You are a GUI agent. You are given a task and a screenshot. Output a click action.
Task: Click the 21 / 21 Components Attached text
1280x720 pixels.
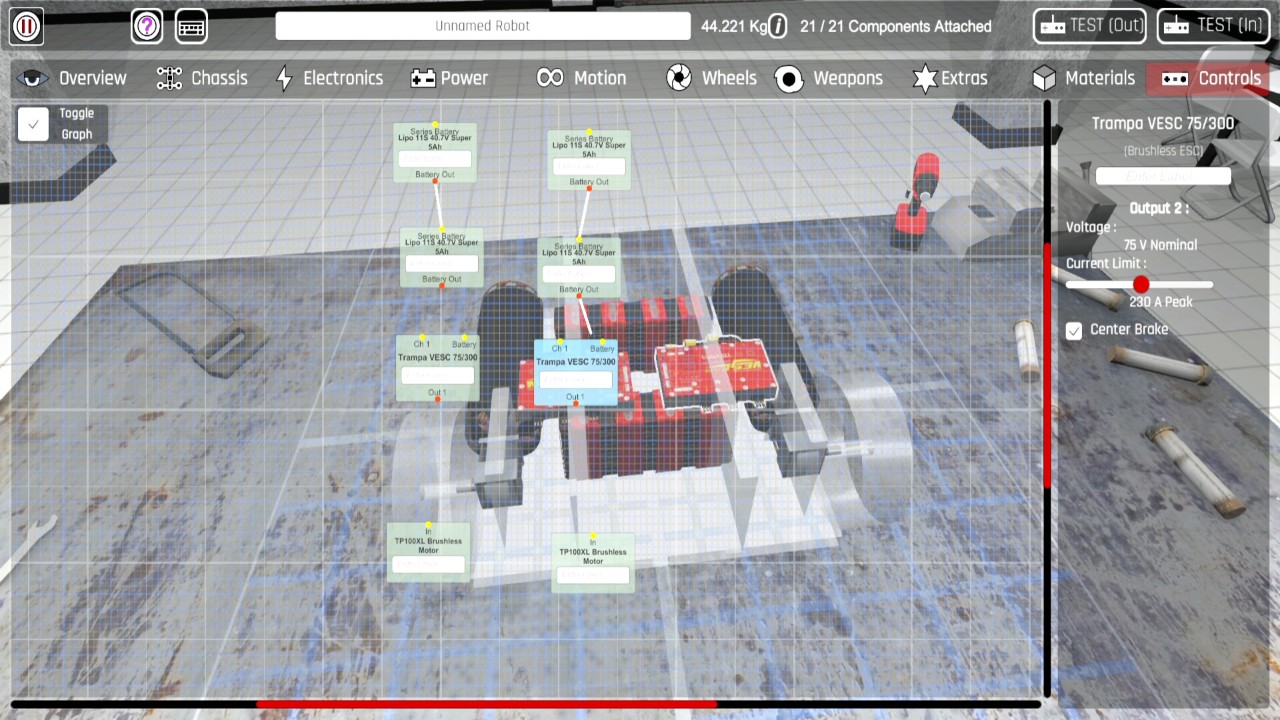click(896, 26)
